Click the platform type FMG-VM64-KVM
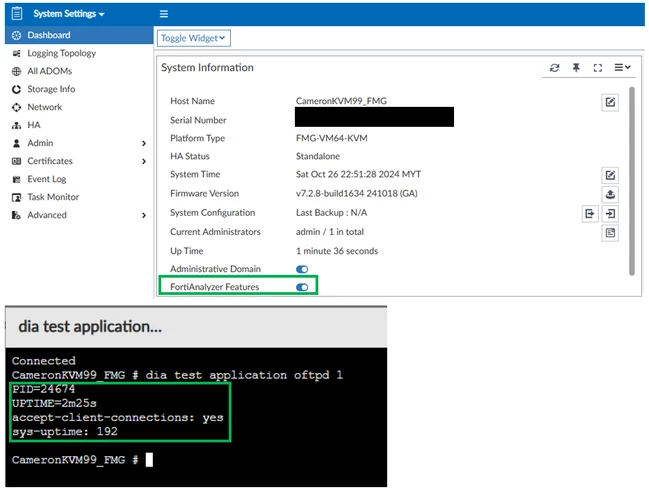Viewport: 649px width, 492px height. (332, 138)
